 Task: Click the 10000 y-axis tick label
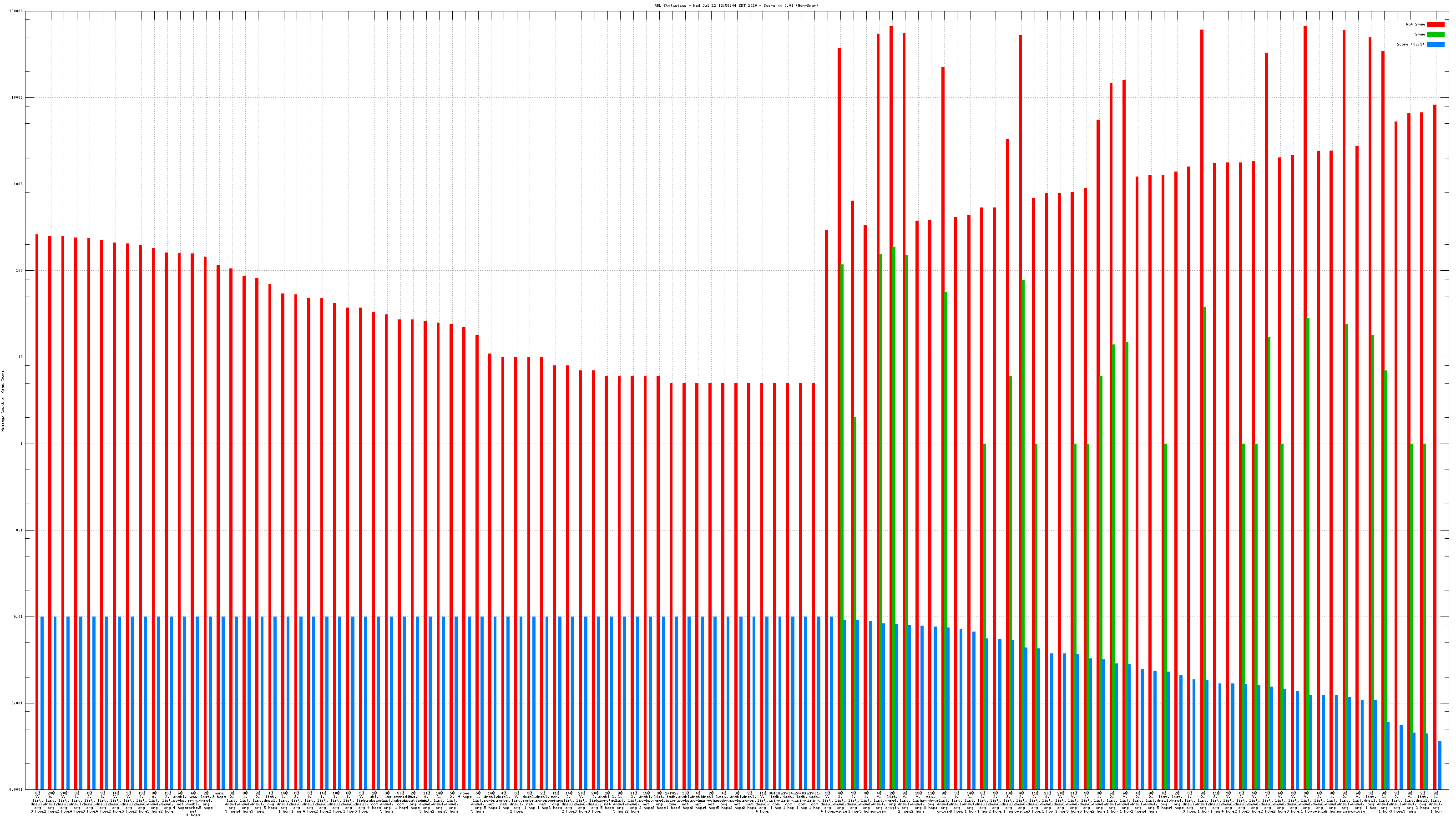(x=18, y=98)
